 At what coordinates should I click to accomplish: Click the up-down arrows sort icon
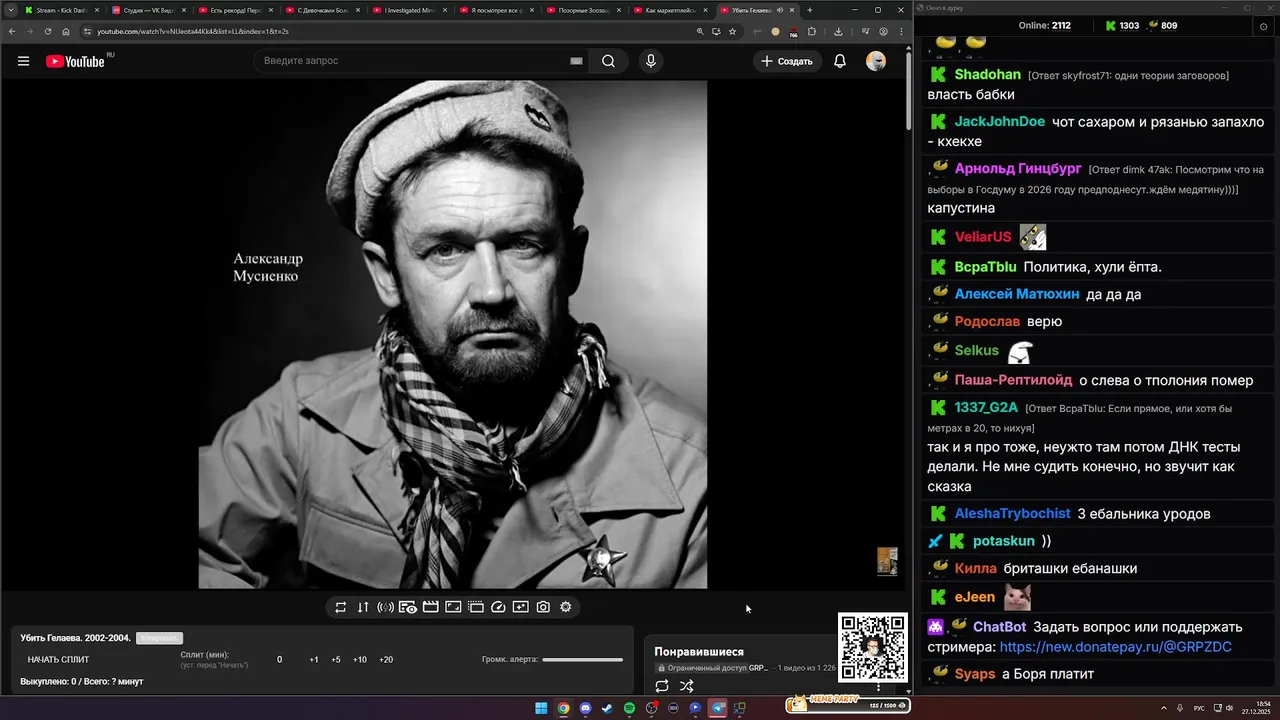coord(363,607)
